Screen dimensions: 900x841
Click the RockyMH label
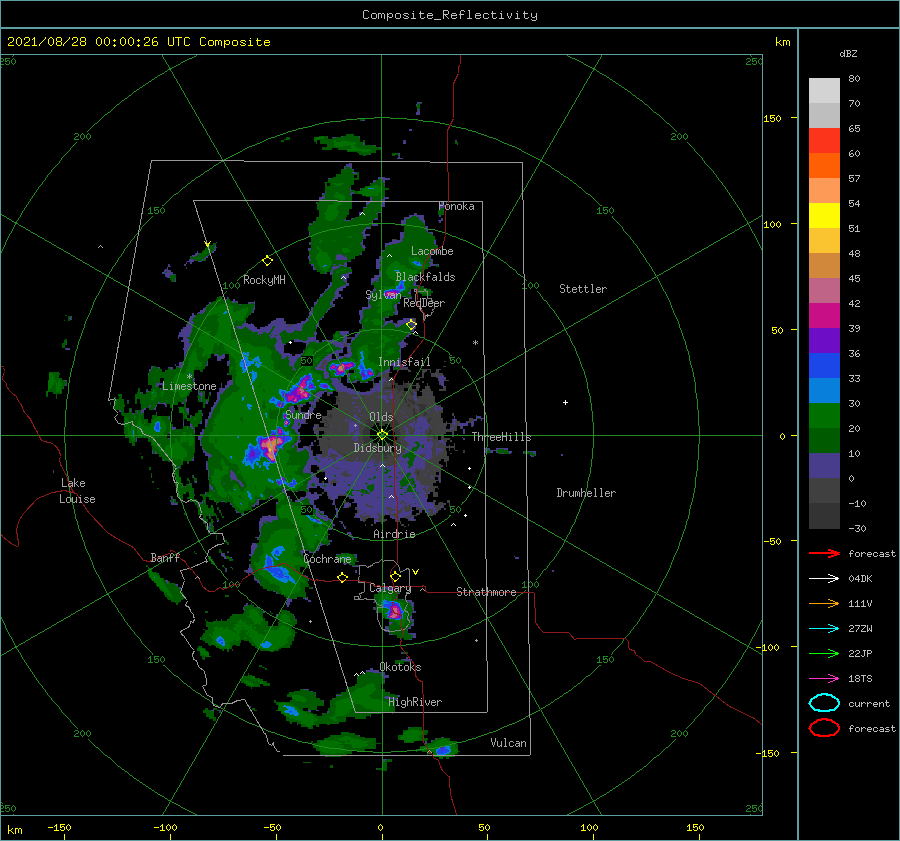pyautogui.click(x=264, y=280)
